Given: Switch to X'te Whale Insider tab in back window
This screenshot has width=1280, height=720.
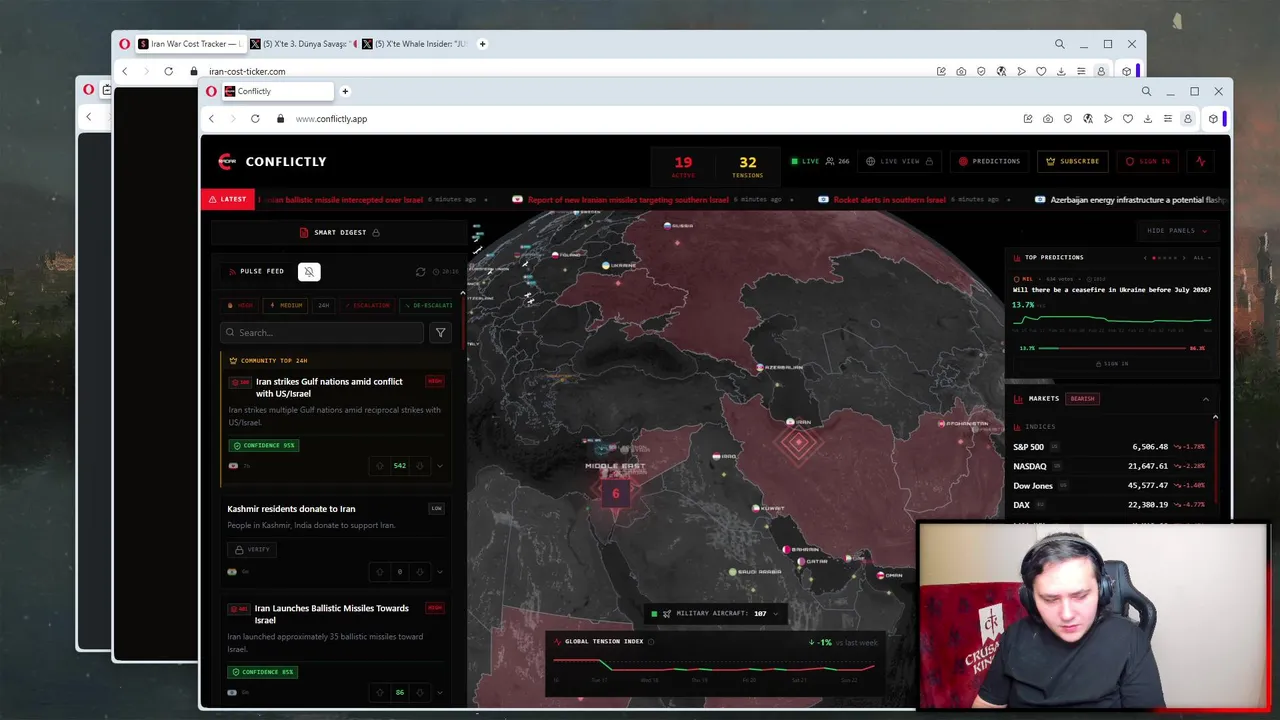Looking at the screenshot, I should point(416,44).
